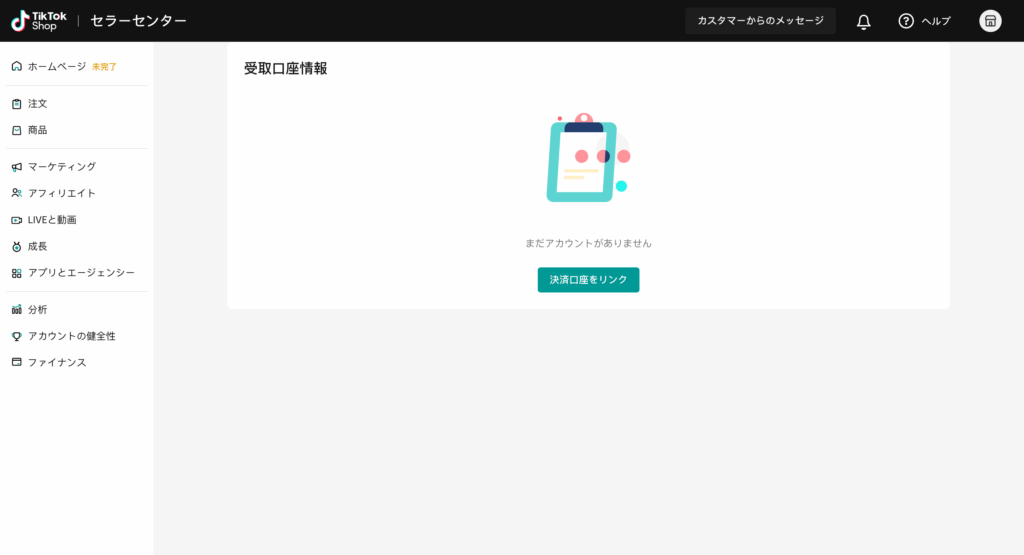Open the shop profile avatar icon
Image resolution: width=1024 pixels, height=555 pixels.
pos(990,21)
